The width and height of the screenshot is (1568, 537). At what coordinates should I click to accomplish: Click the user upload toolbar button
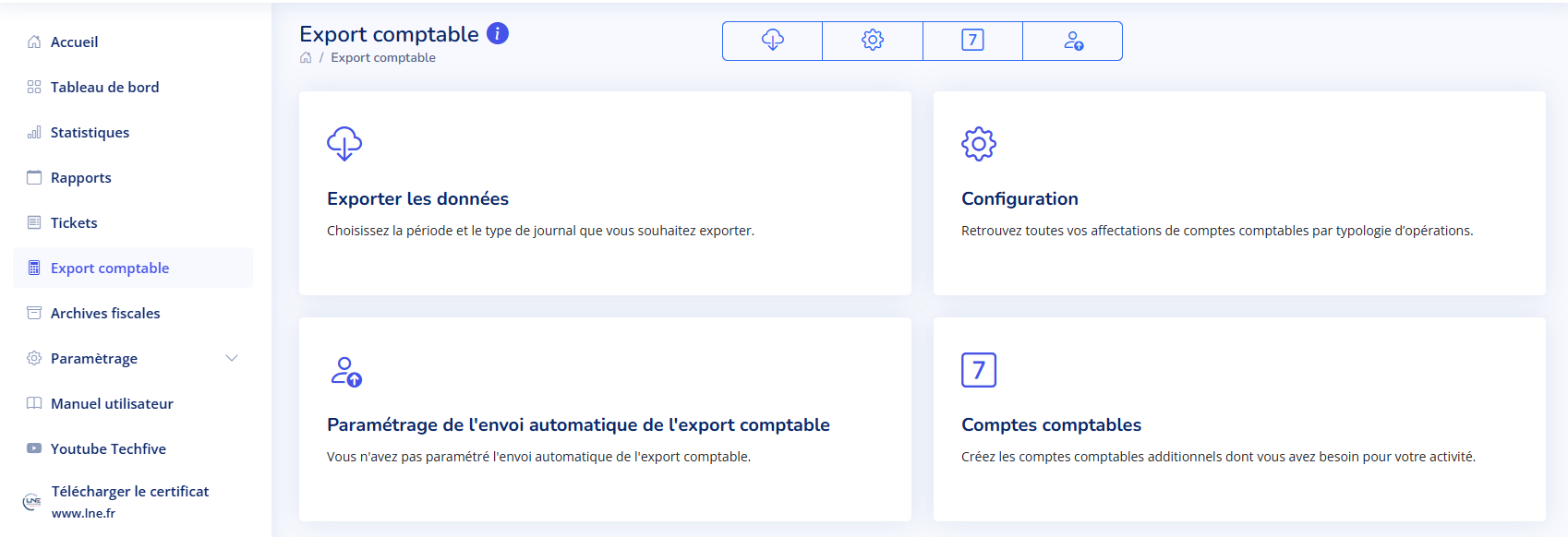point(1073,41)
